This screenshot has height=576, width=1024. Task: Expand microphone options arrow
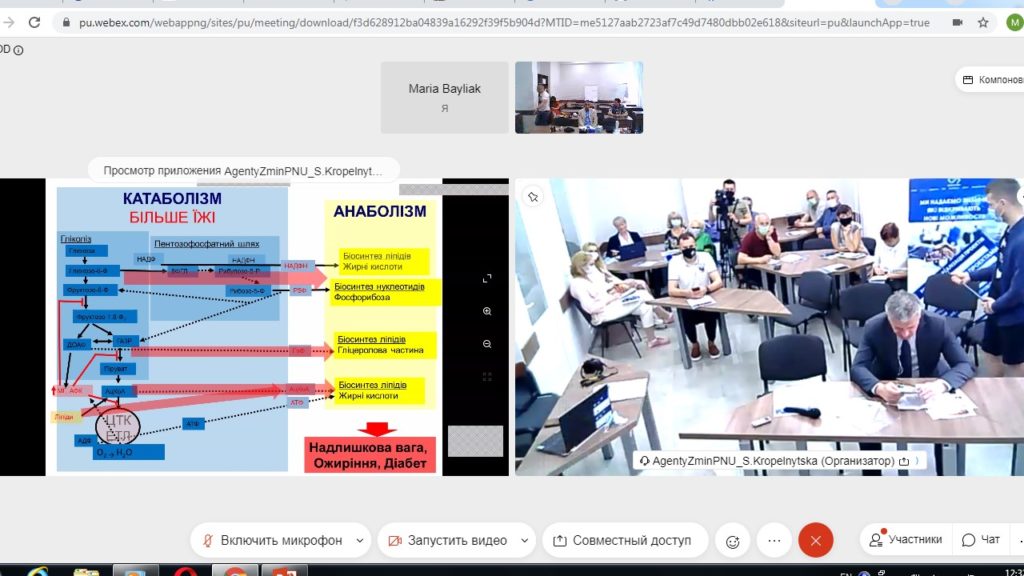[360, 540]
